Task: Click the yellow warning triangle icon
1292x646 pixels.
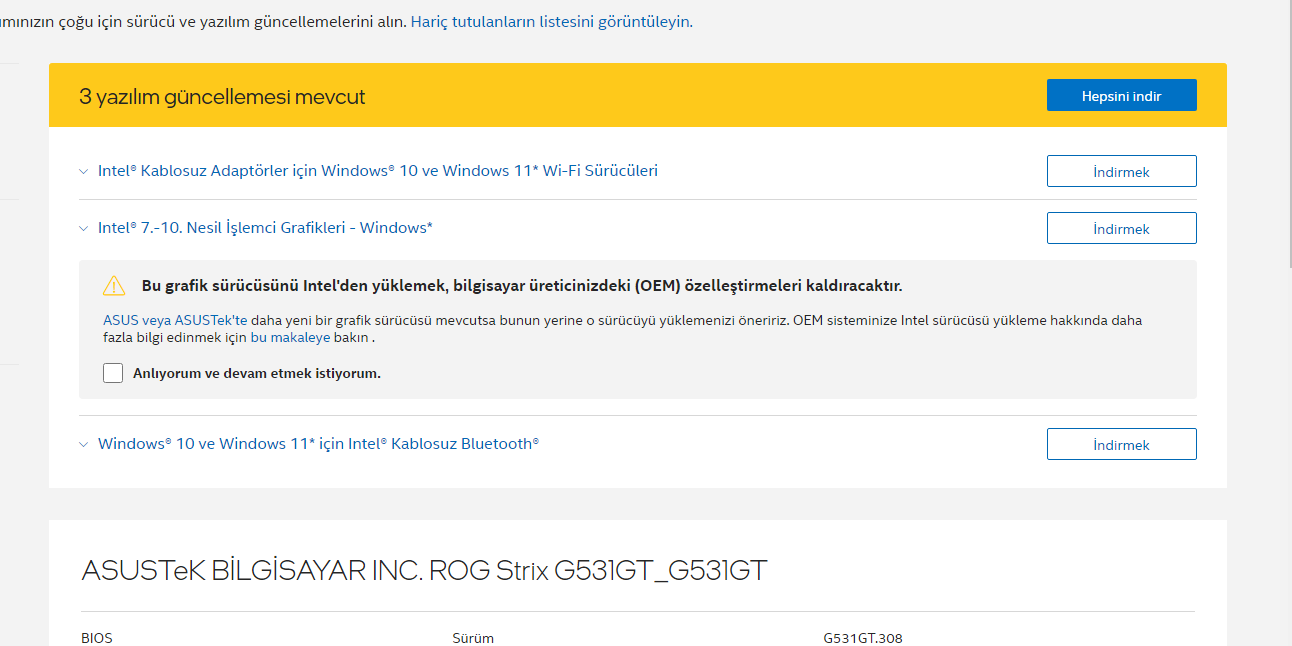Action: [x=114, y=286]
